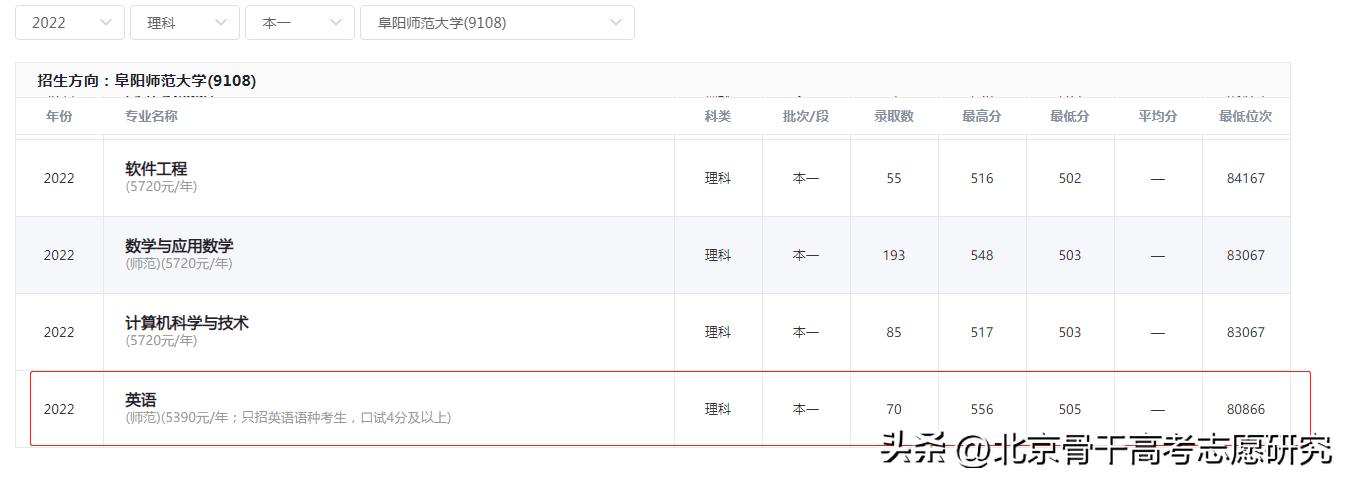
Task: Select the 数学与应用数学 major name
Action: [179, 246]
